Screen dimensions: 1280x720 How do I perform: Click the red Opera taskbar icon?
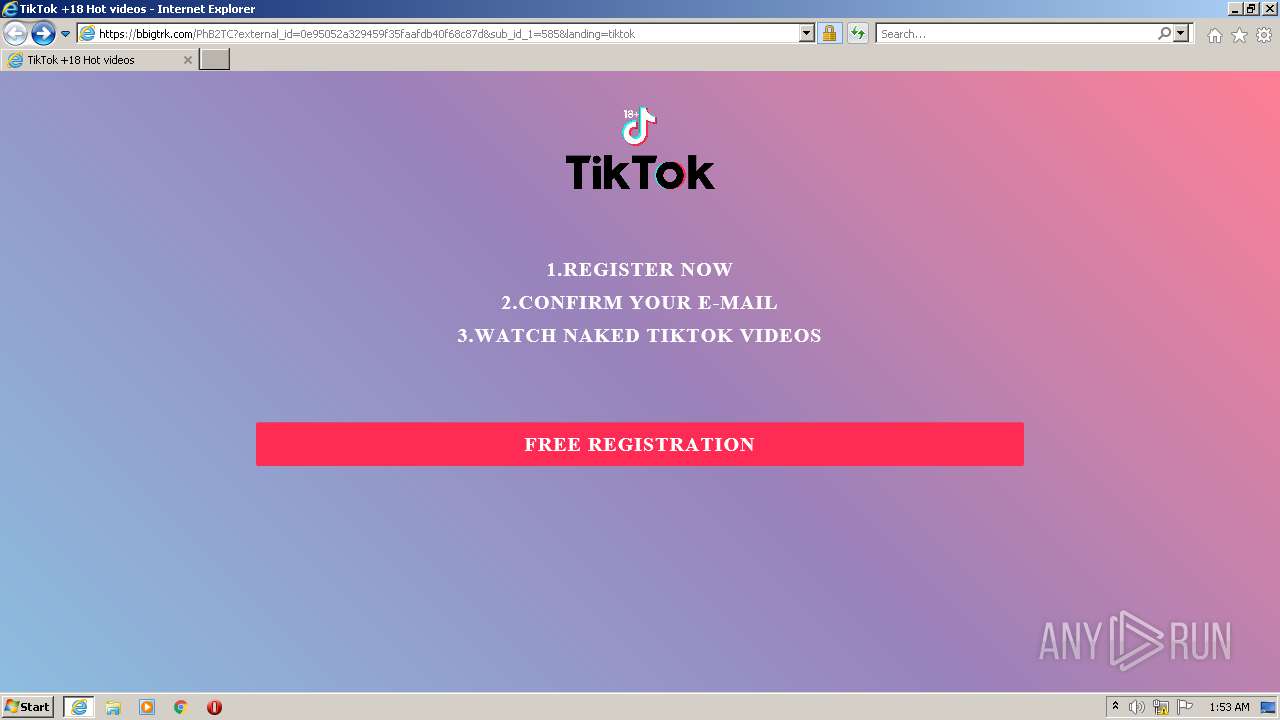(214, 707)
